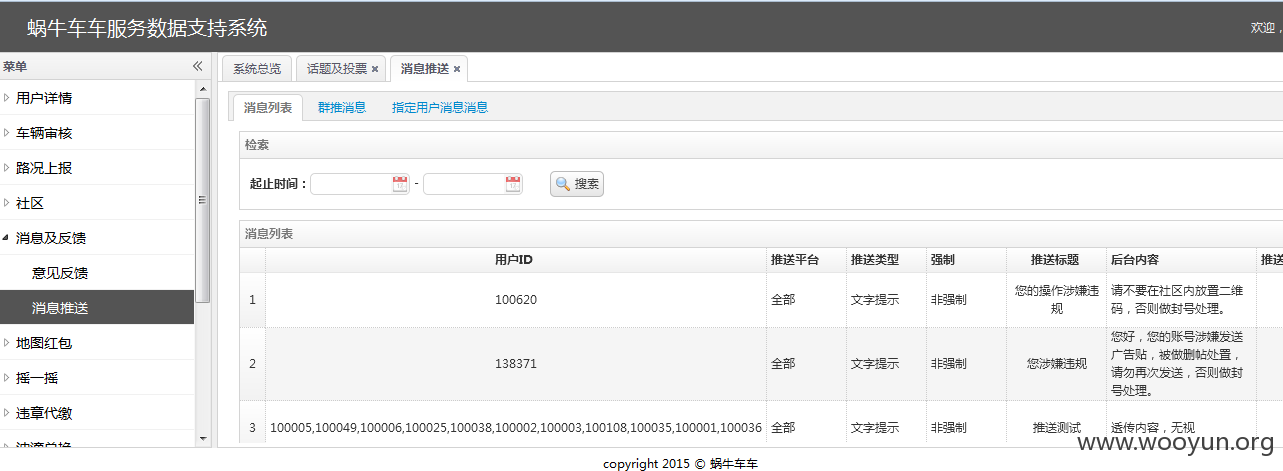This screenshot has height=471, width=1283.
Task: Click the 蜗牛车车服务数据支持系统 header title
Action: coord(147,28)
